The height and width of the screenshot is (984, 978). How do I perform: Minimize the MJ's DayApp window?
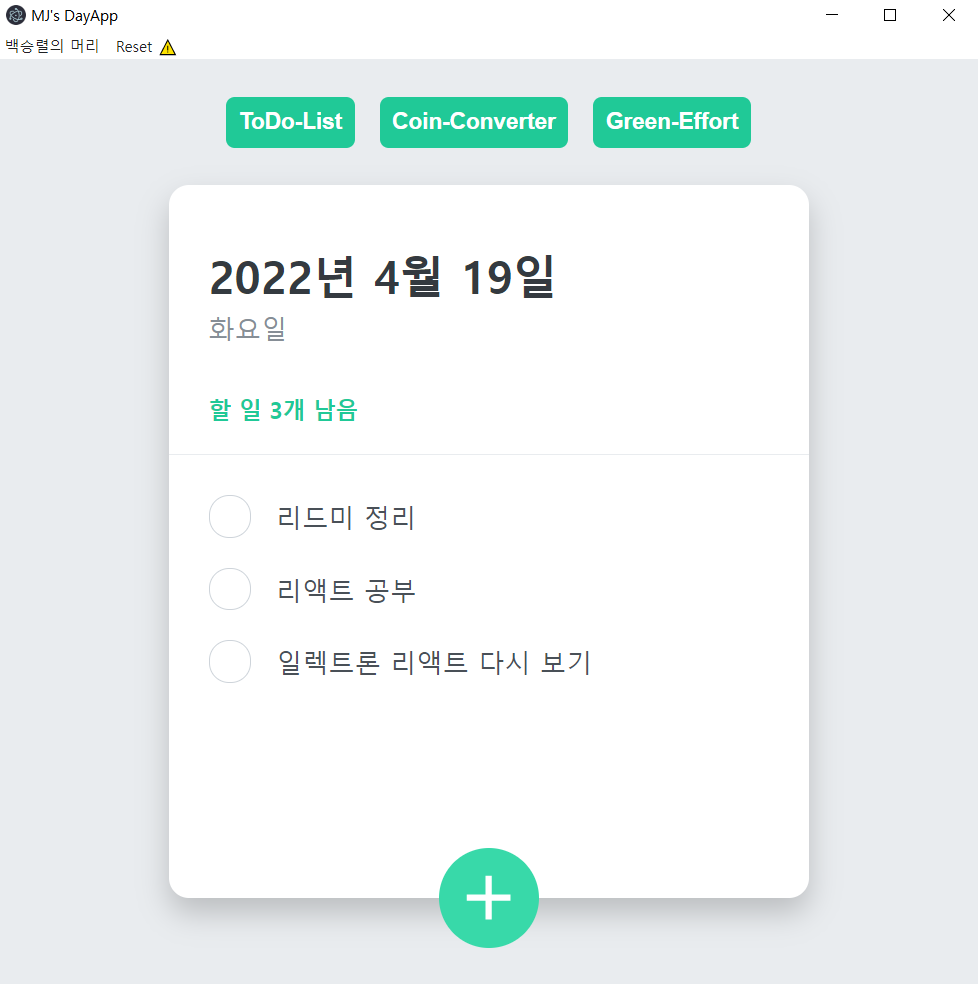point(831,15)
